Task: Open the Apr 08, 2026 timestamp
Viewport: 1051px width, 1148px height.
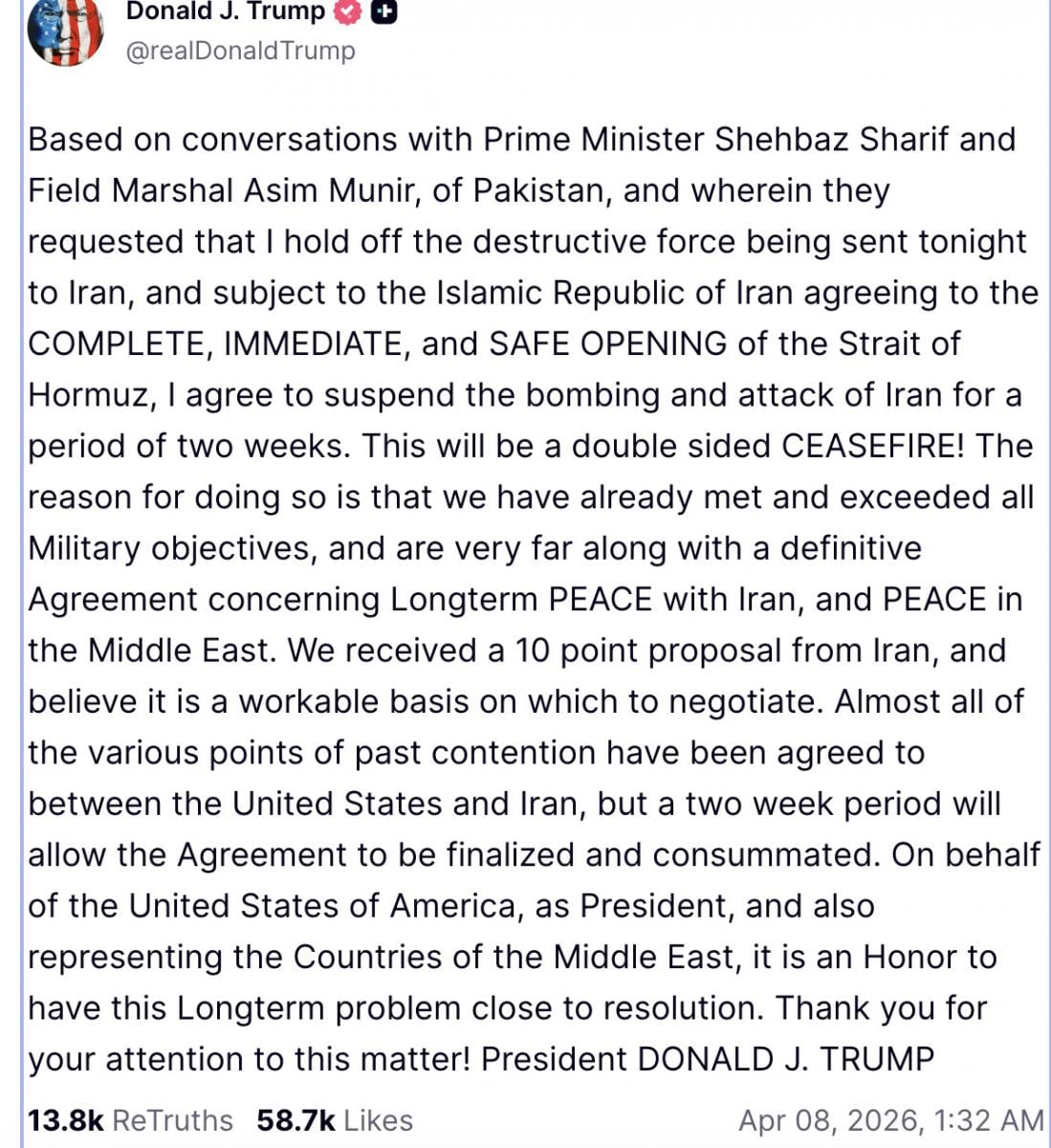Action: click(890, 1120)
